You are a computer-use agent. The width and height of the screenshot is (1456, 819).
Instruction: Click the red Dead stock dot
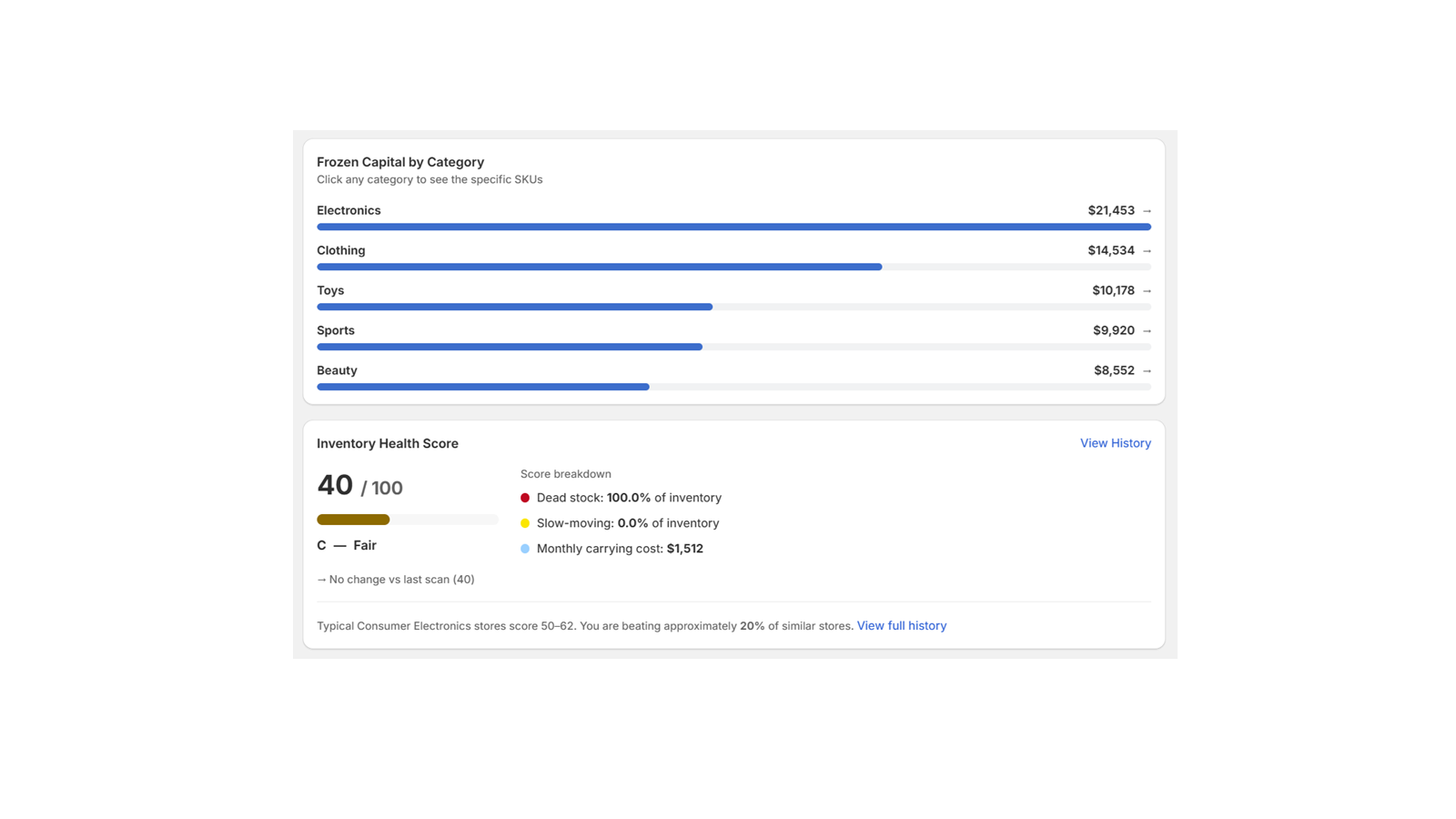525,498
